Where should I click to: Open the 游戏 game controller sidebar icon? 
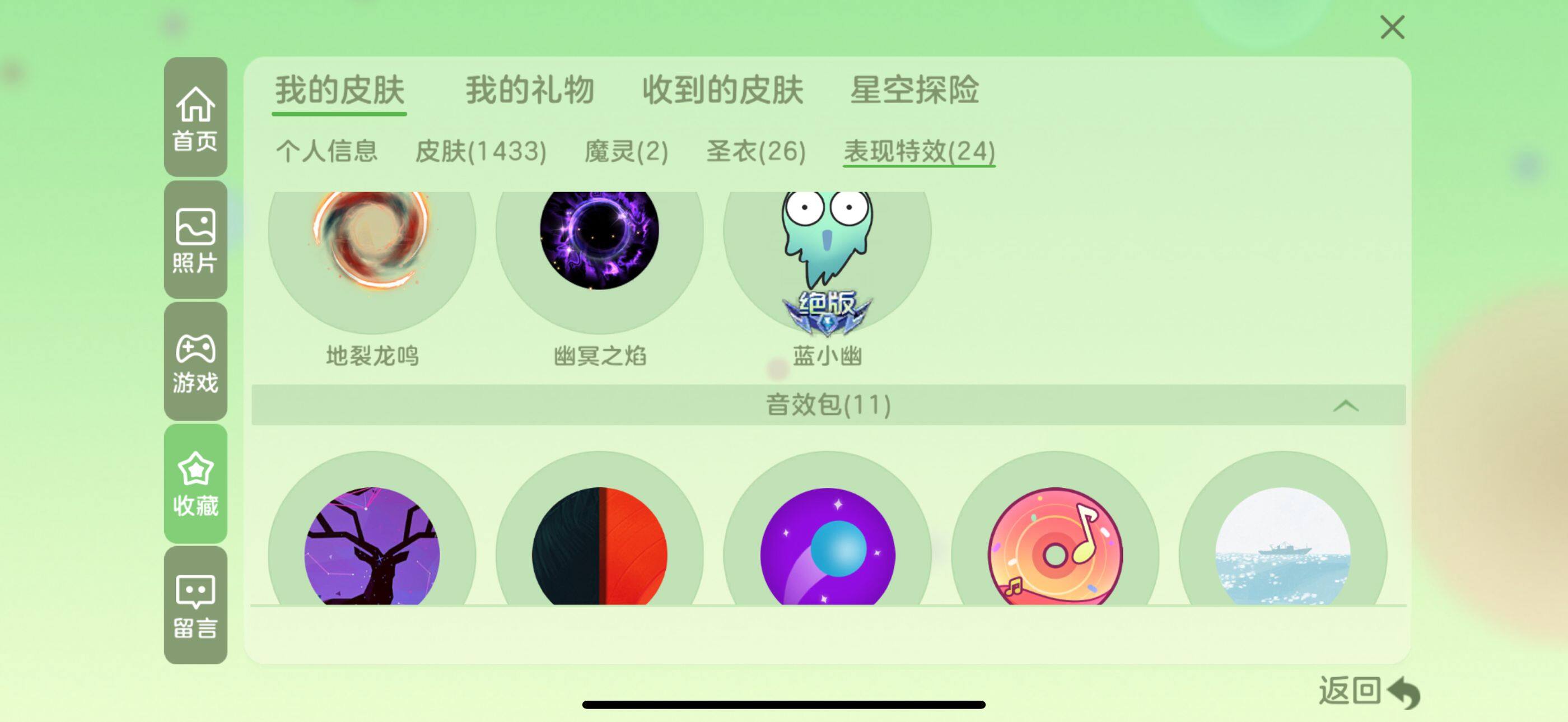click(195, 362)
